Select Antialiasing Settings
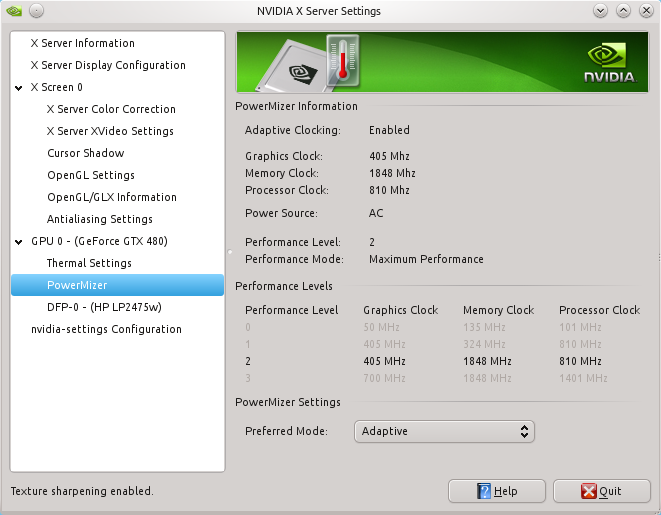The image size is (661, 515). [99, 219]
